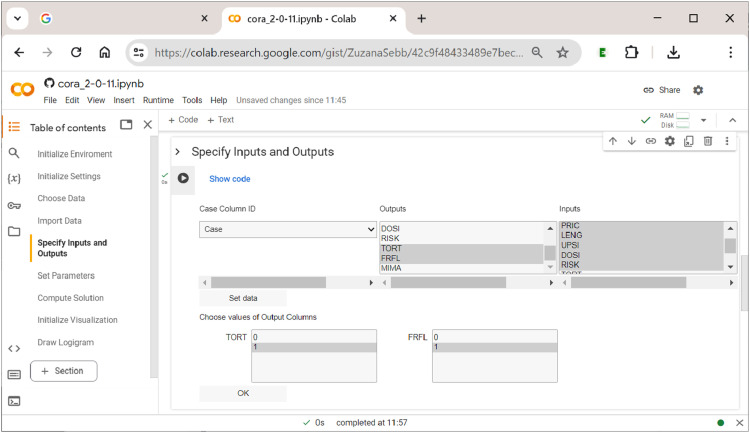This screenshot has width=750, height=433.
Task: Open RAM Disk resources dropdown arrow
Action: [704, 120]
